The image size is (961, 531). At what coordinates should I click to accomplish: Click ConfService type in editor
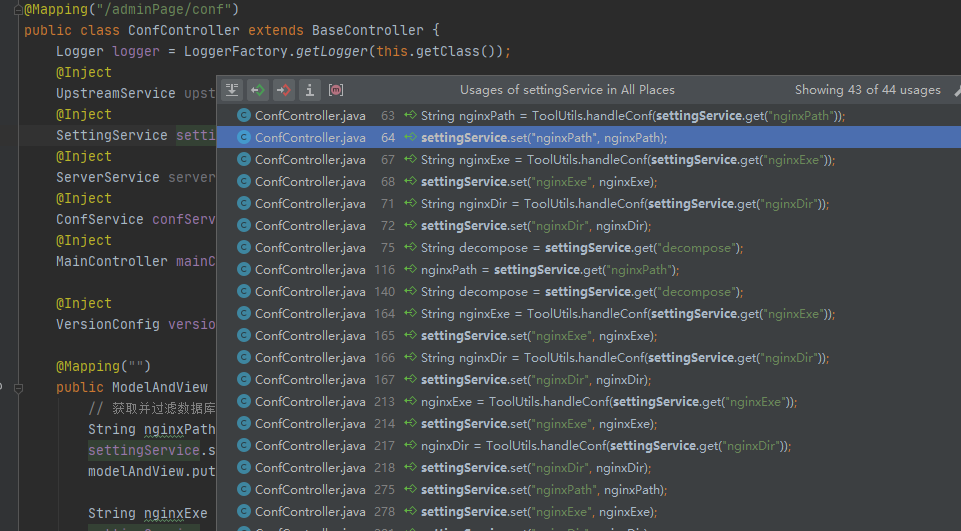coord(100,219)
